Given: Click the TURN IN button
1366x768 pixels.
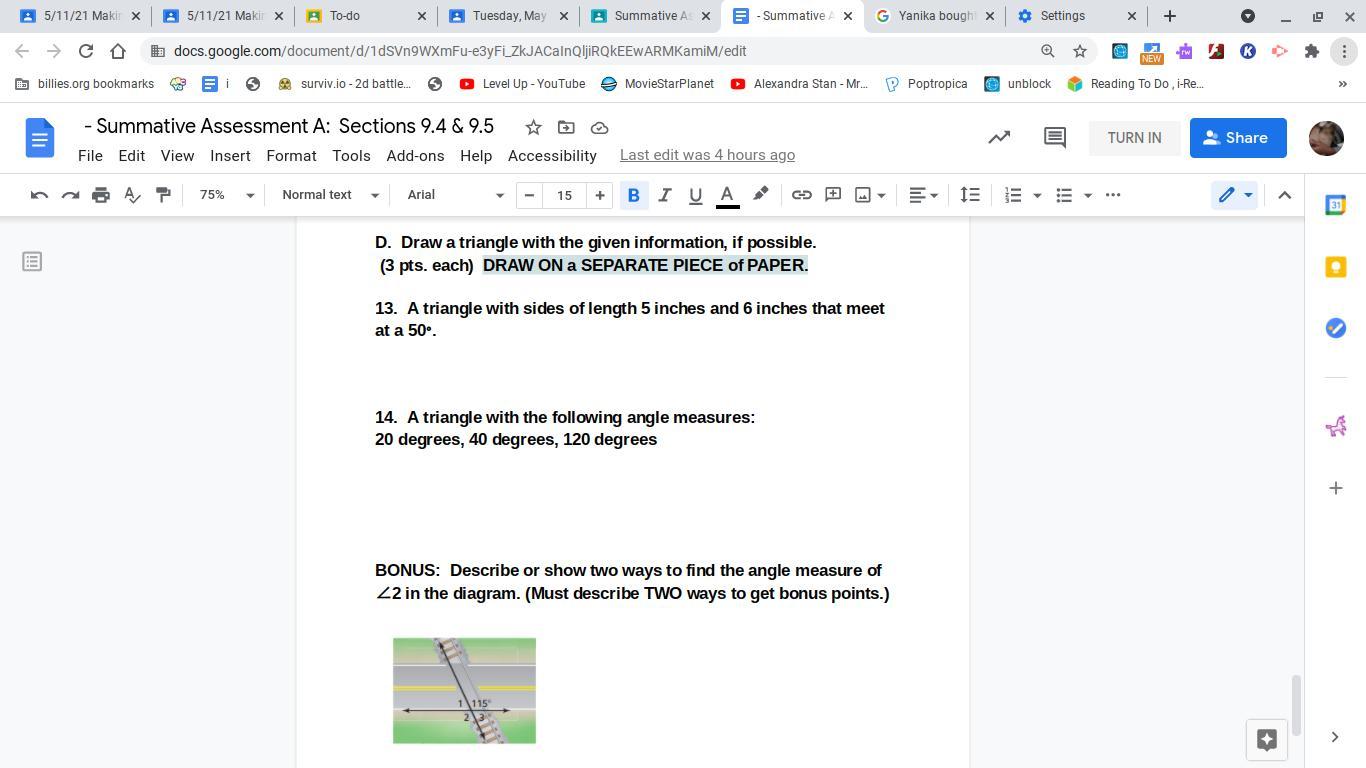Looking at the screenshot, I should click(x=1134, y=138).
